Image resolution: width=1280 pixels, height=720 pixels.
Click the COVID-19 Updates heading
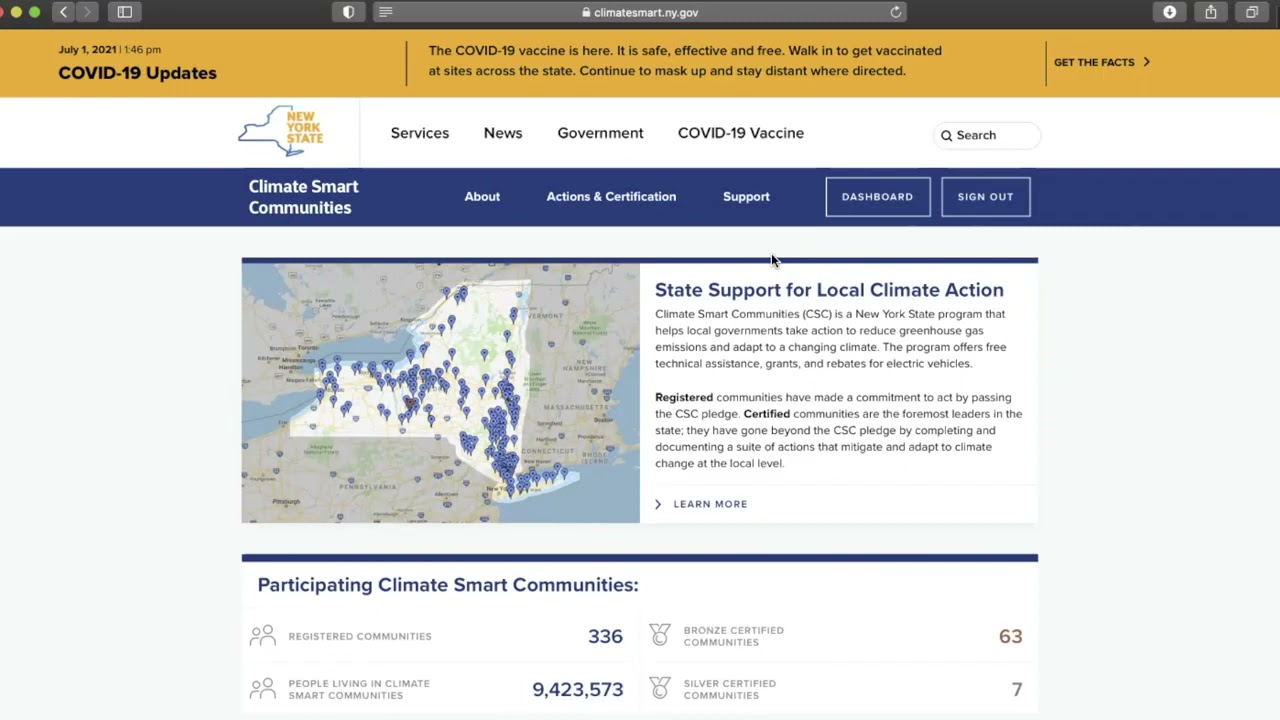click(137, 73)
